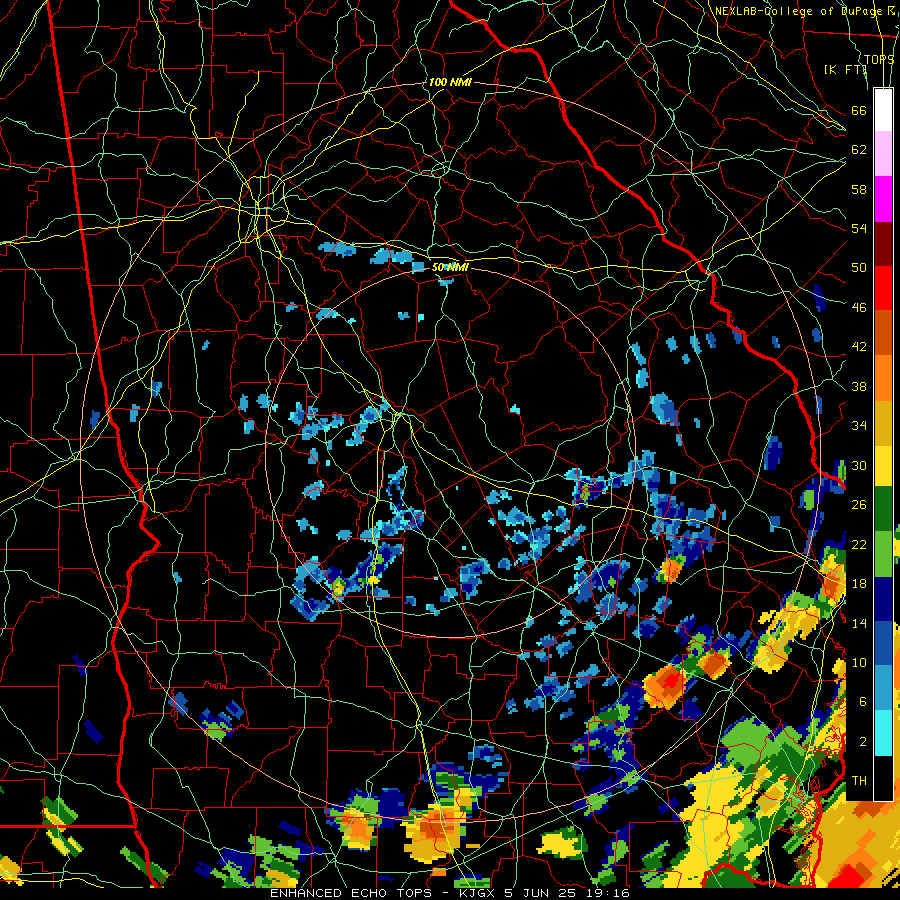Click the navy blue legend swatch
This screenshot has height=900, width=900.
[883, 599]
